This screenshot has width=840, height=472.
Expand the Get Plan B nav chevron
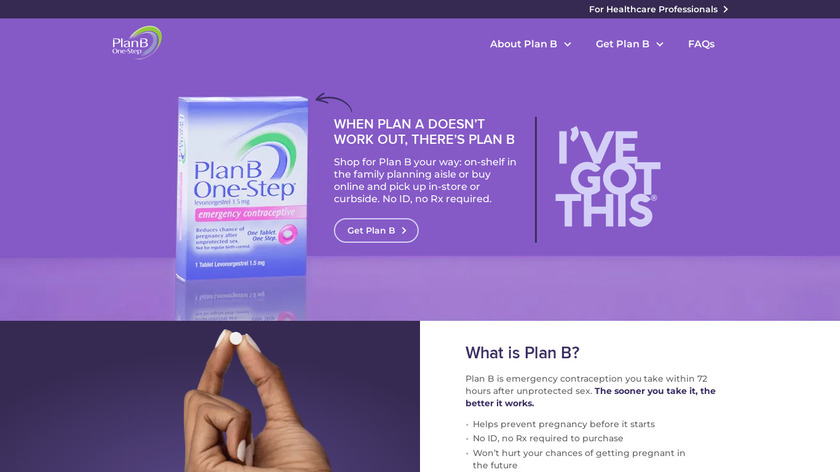click(660, 44)
